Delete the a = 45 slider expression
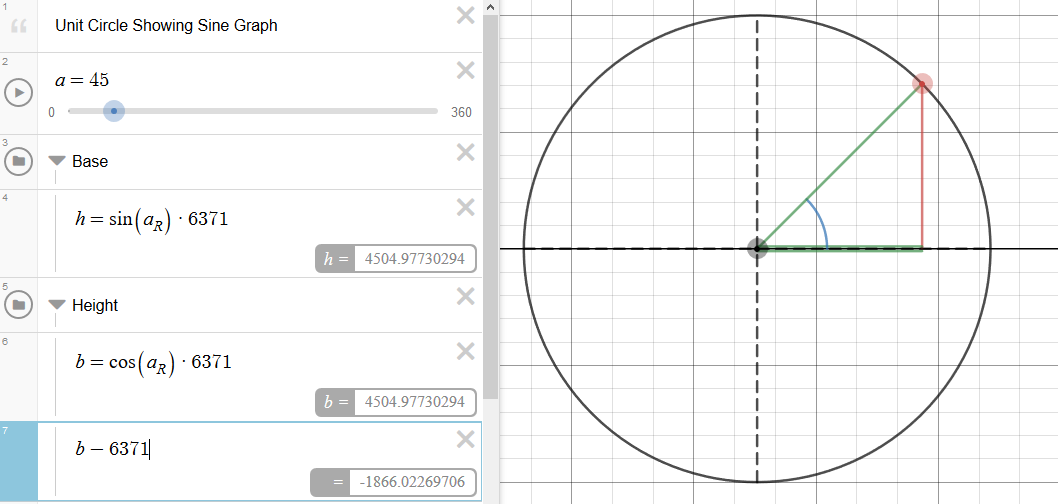This screenshot has width=1058, height=504. [466, 70]
